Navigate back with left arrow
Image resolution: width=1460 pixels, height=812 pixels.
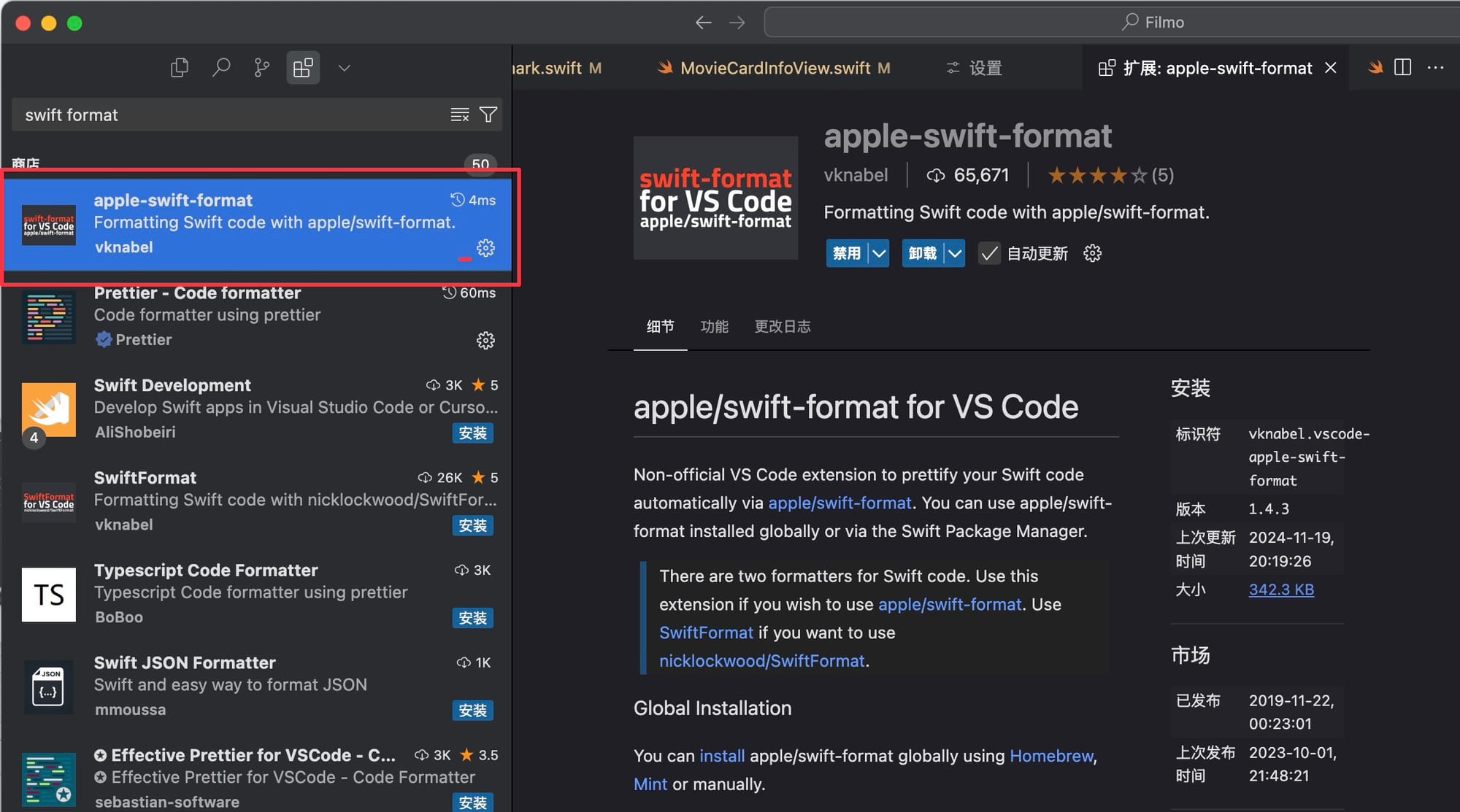pyautogui.click(x=703, y=23)
